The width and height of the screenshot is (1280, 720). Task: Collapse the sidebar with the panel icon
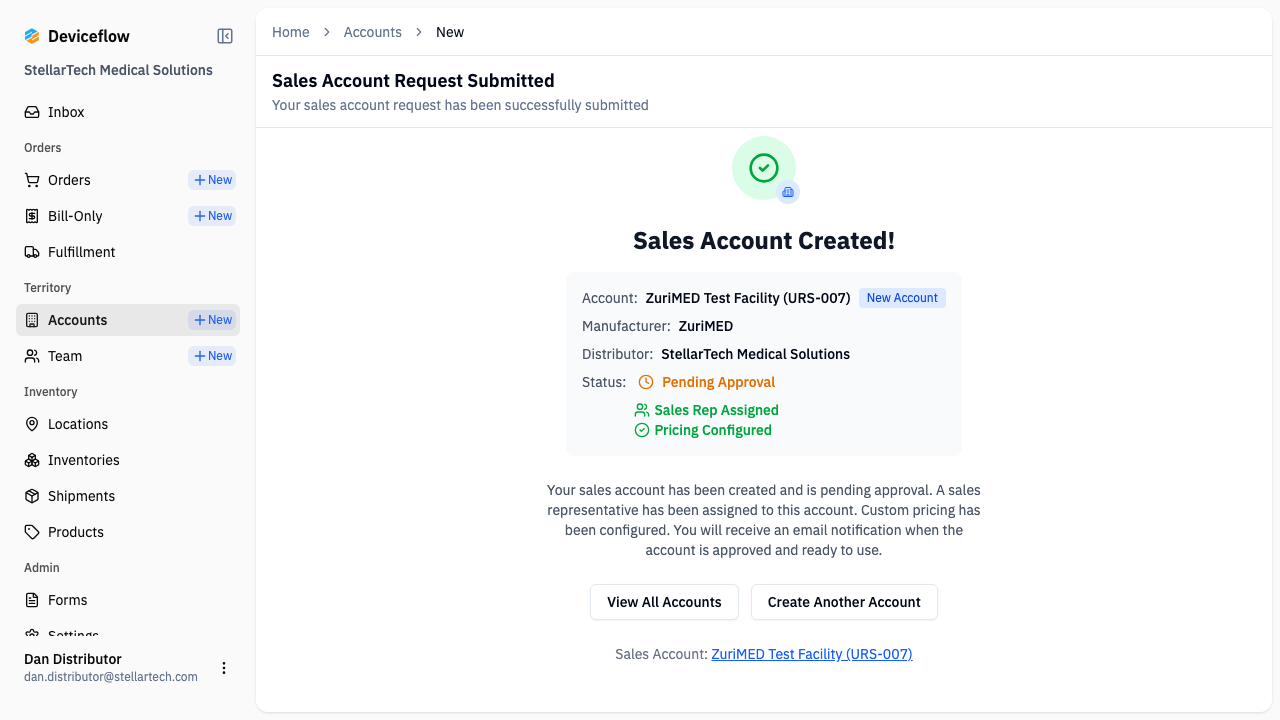click(224, 35)
